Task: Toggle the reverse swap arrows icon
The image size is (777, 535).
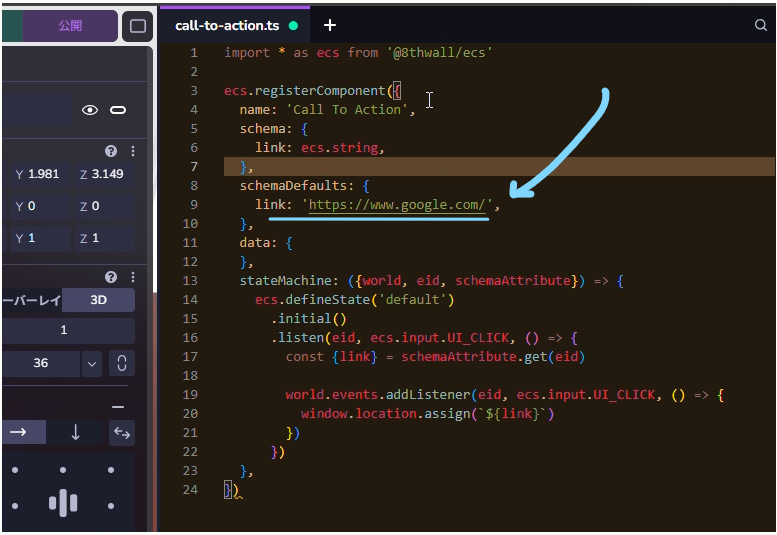Action: (122, 433)
